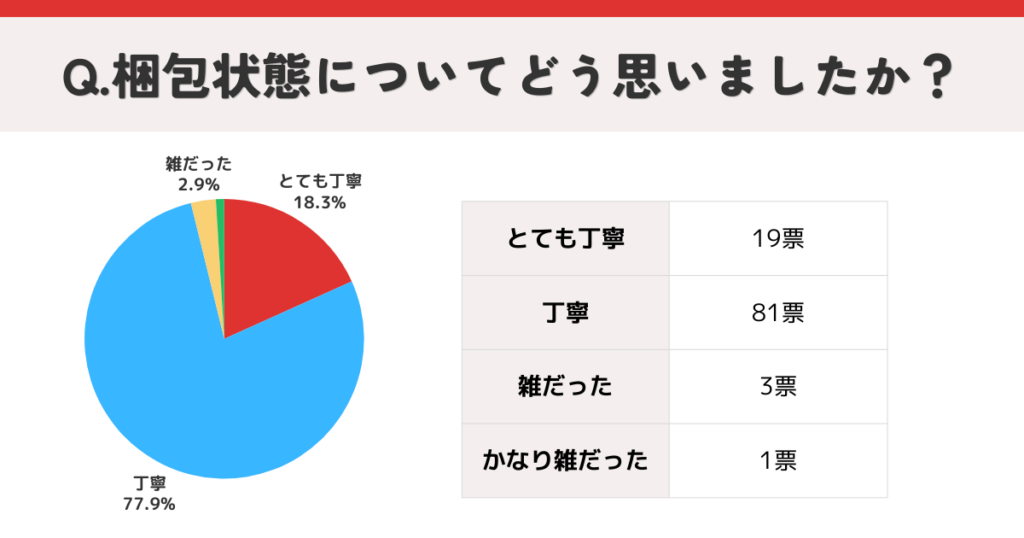Viewport: 1024px width, 538px height.
Task: Click the yellow 雑だった pie slice
Action: click(x=205, y=213)
